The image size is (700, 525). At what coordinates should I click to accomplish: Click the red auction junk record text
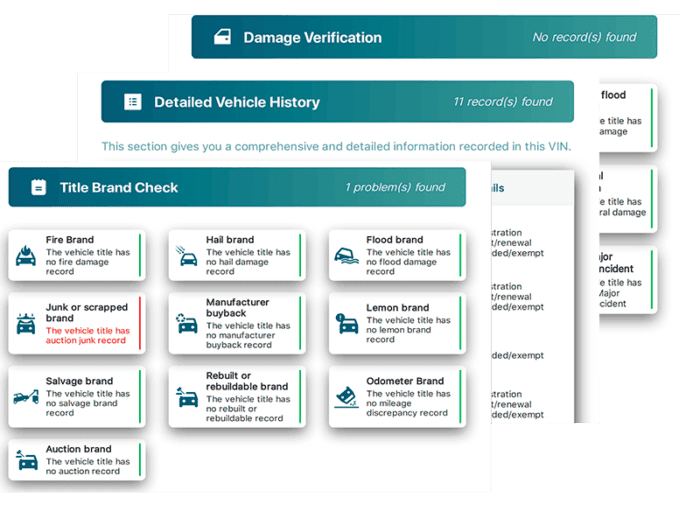(88, 335)
